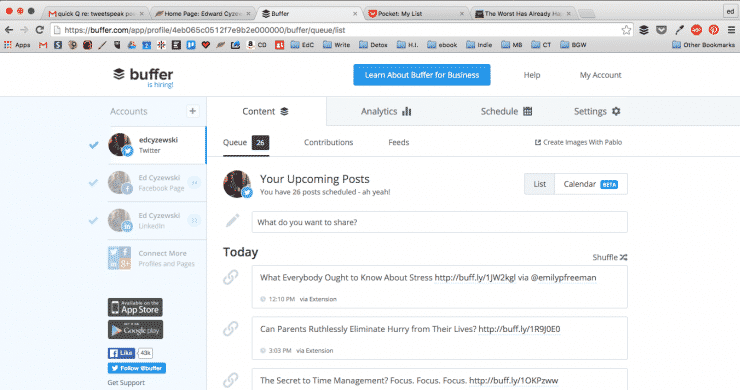Screen dimensions: 740x390
Task: Switch to List view
Action: coord(539,184)
